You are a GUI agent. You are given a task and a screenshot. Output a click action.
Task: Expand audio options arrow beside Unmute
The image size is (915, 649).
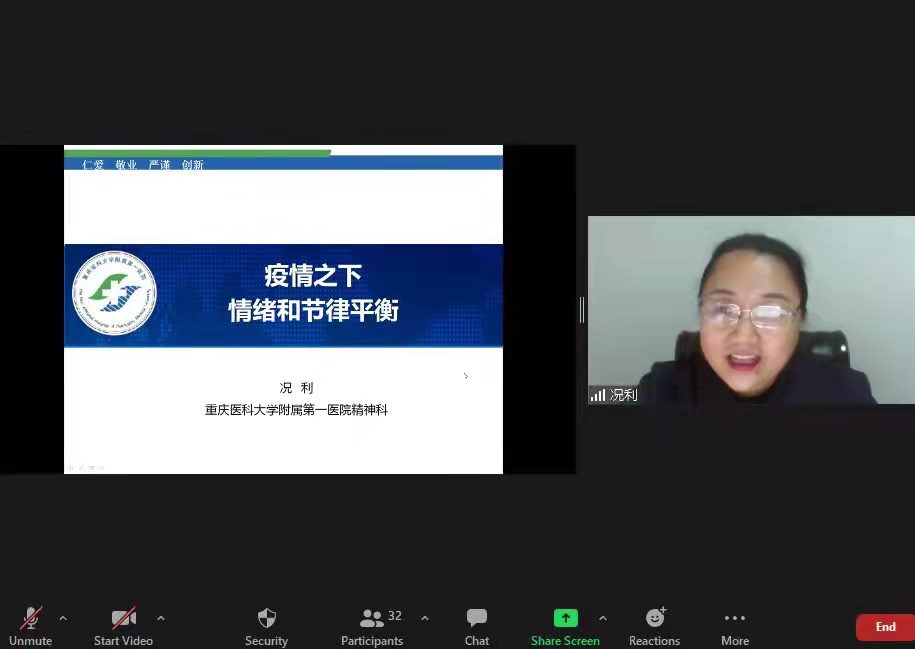63,618
